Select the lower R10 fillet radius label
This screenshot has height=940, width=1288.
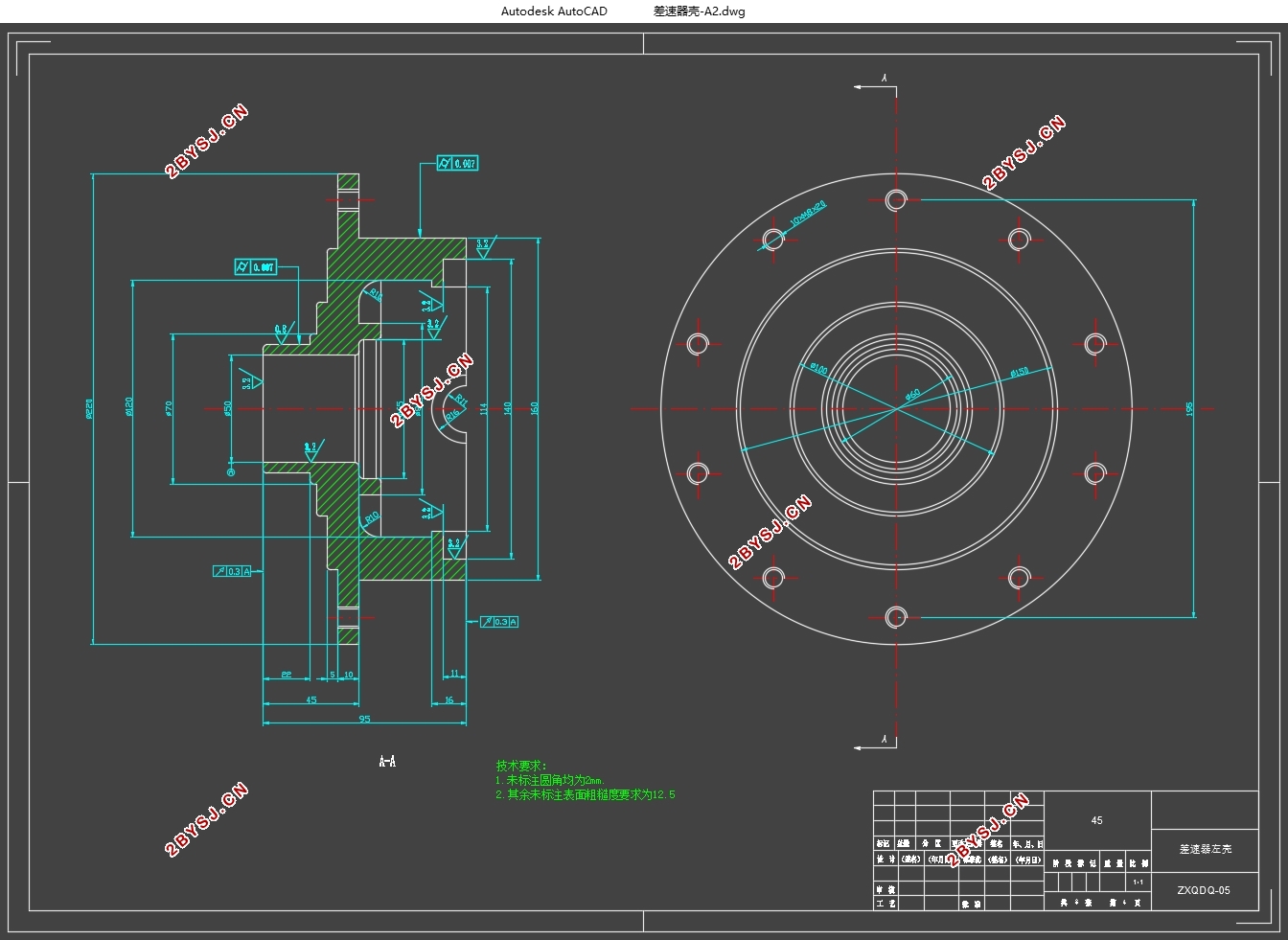(372, 518)
